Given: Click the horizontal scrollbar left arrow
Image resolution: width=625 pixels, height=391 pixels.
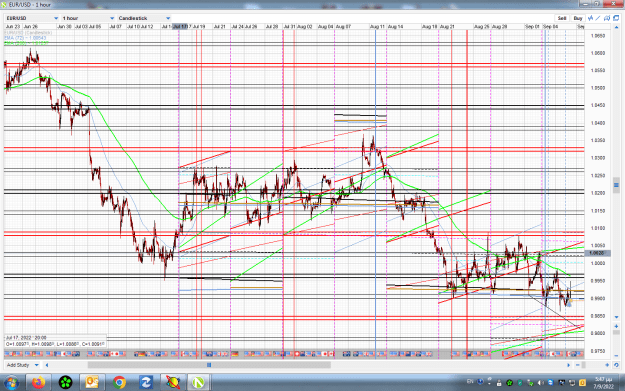Looking at the screenshot, I should (47, 365).
